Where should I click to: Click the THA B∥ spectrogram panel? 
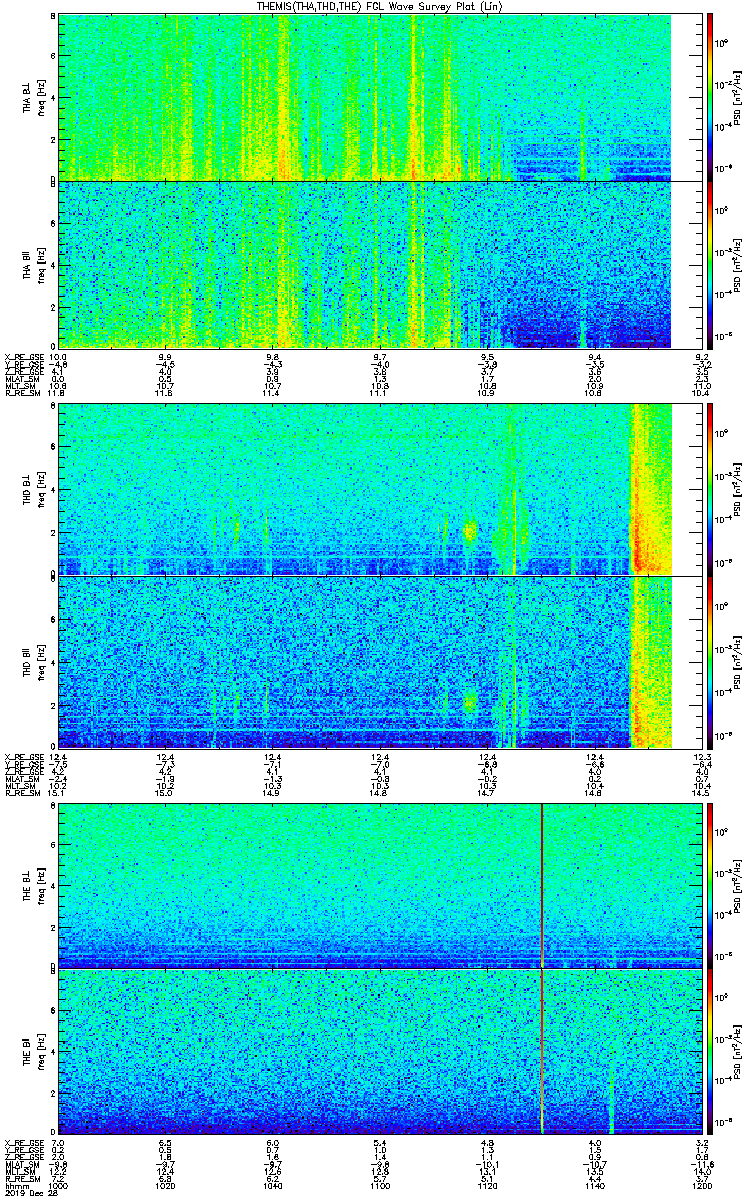(378, 265)
